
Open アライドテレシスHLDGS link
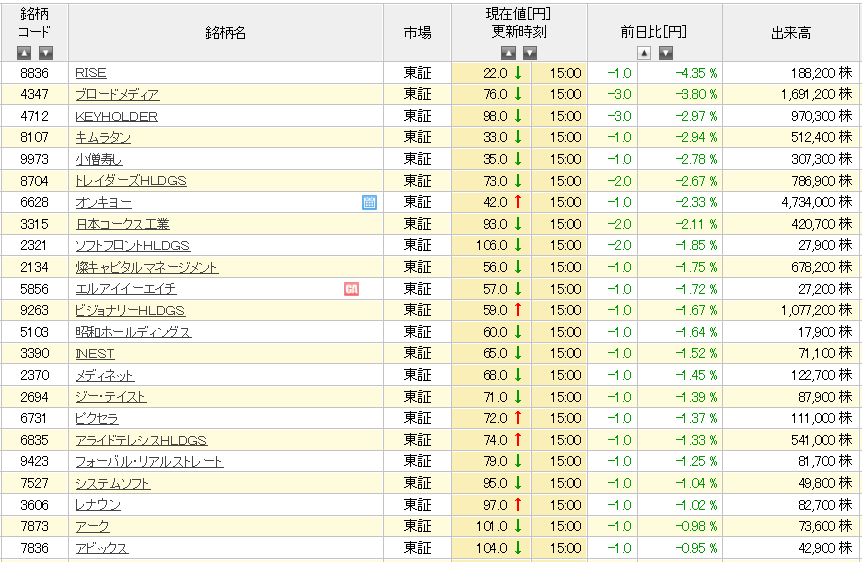coord(141,440)
